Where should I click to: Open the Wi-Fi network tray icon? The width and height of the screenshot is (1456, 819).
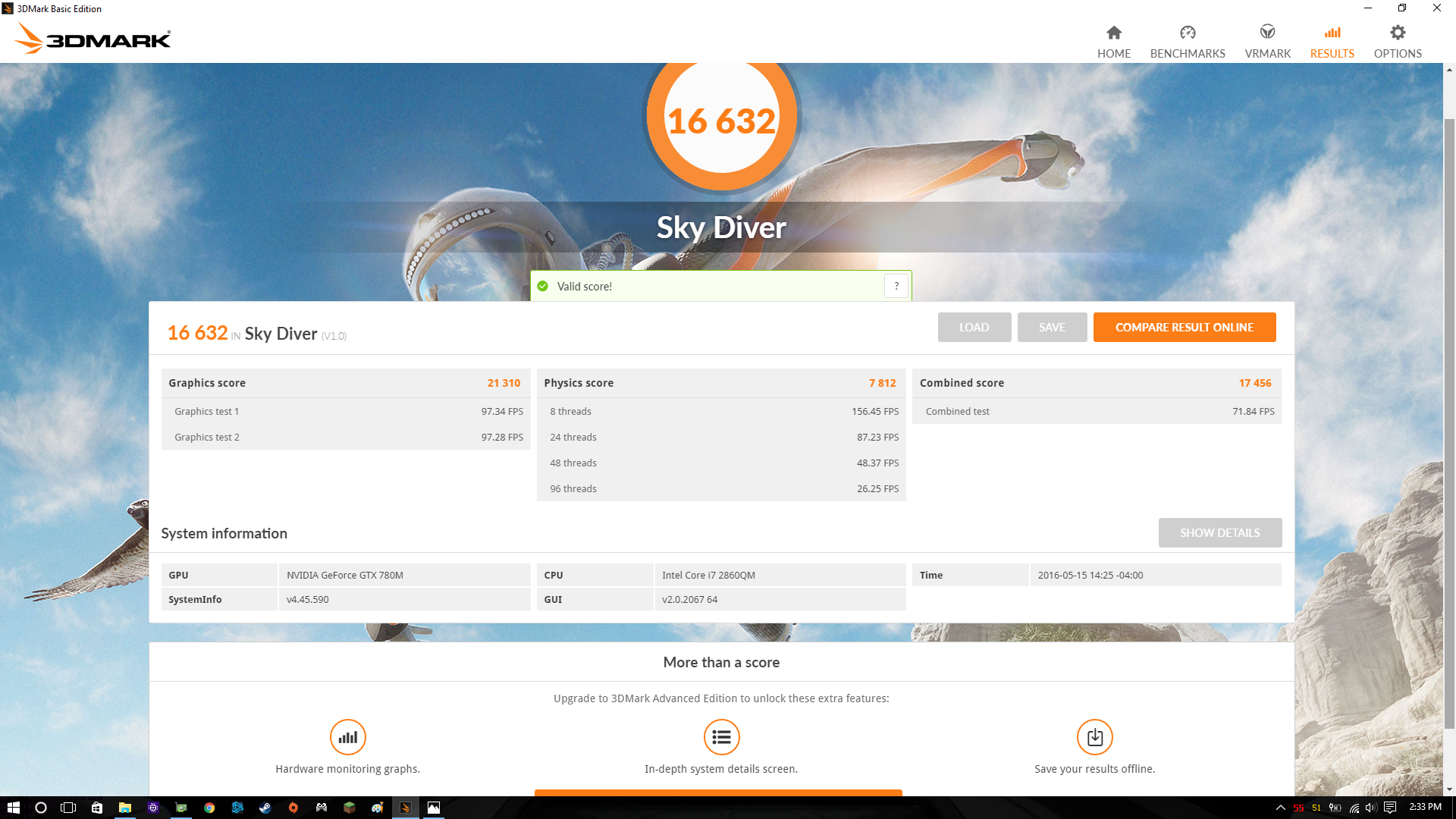(1354, 808)
